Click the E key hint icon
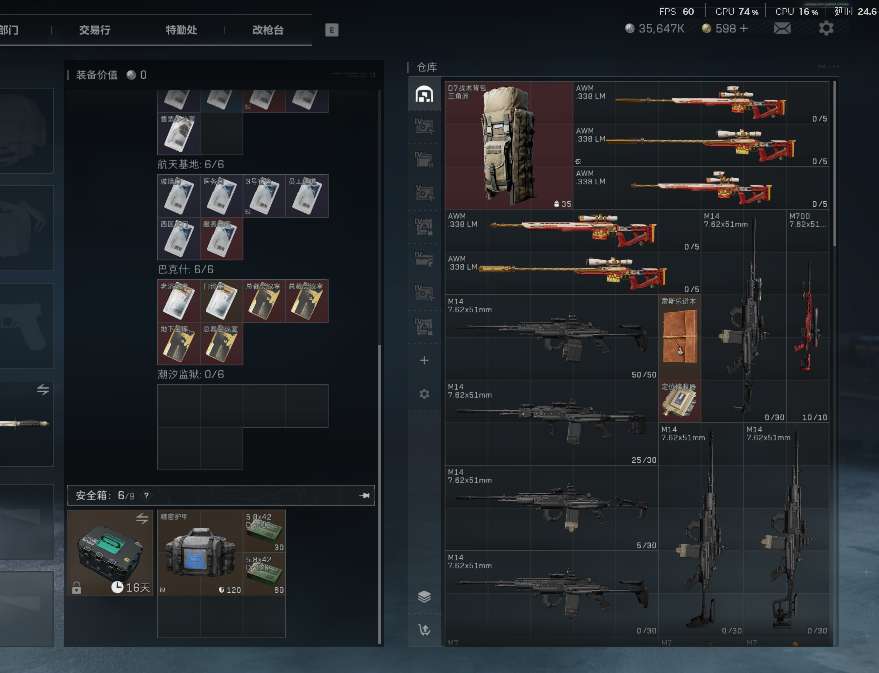The width and height of the screenshot is (879, 673). tap(331, 30)
